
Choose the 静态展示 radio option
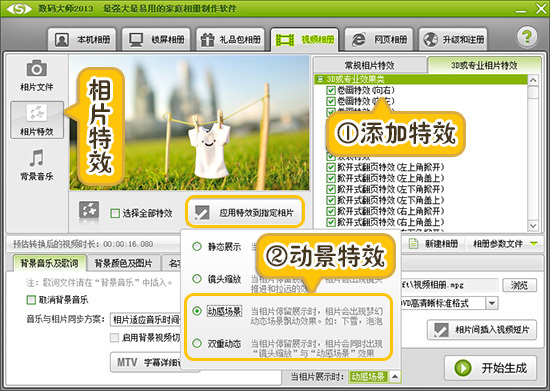pyautogui.click(x=197, y=247)
